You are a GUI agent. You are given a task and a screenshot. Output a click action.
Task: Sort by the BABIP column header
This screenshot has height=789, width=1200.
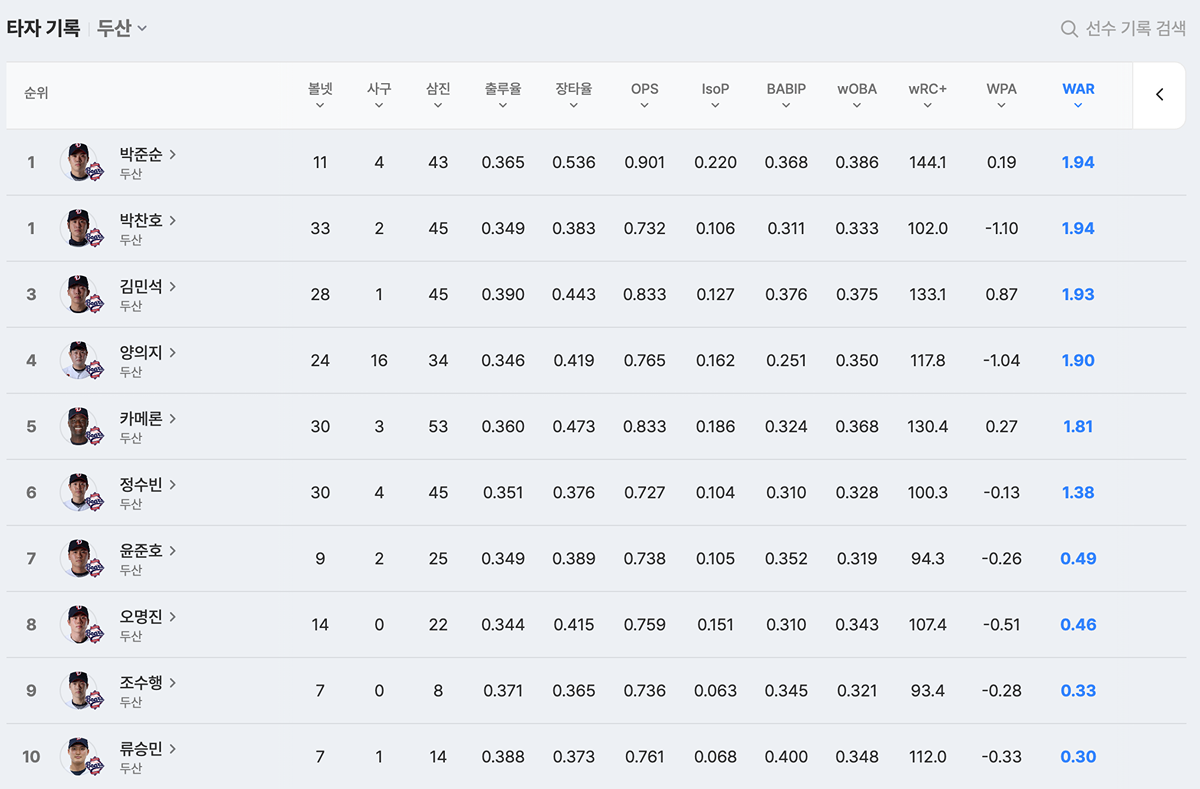click(x=786, y=95)
